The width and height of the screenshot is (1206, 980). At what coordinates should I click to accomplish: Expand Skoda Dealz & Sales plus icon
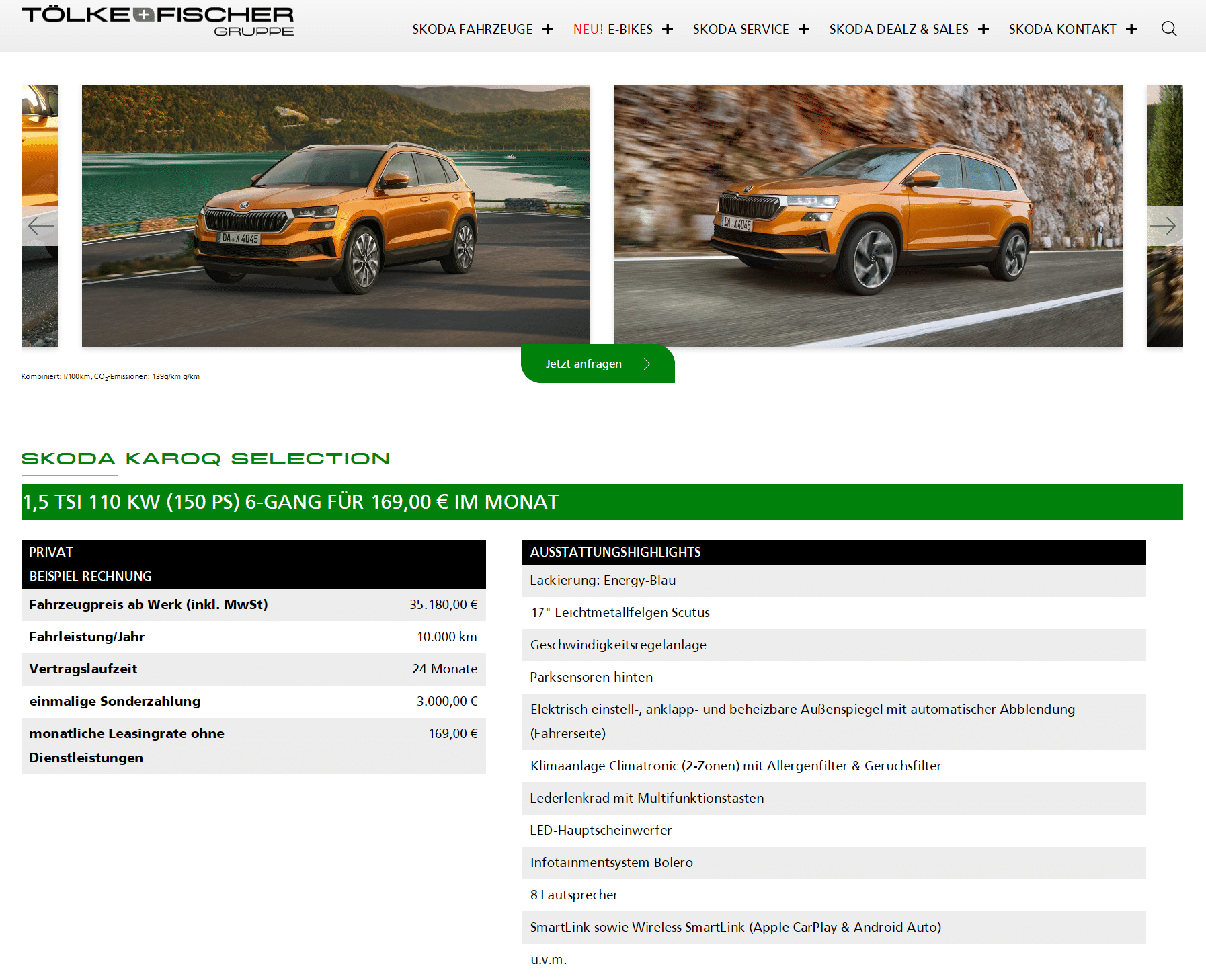[983, 29]
